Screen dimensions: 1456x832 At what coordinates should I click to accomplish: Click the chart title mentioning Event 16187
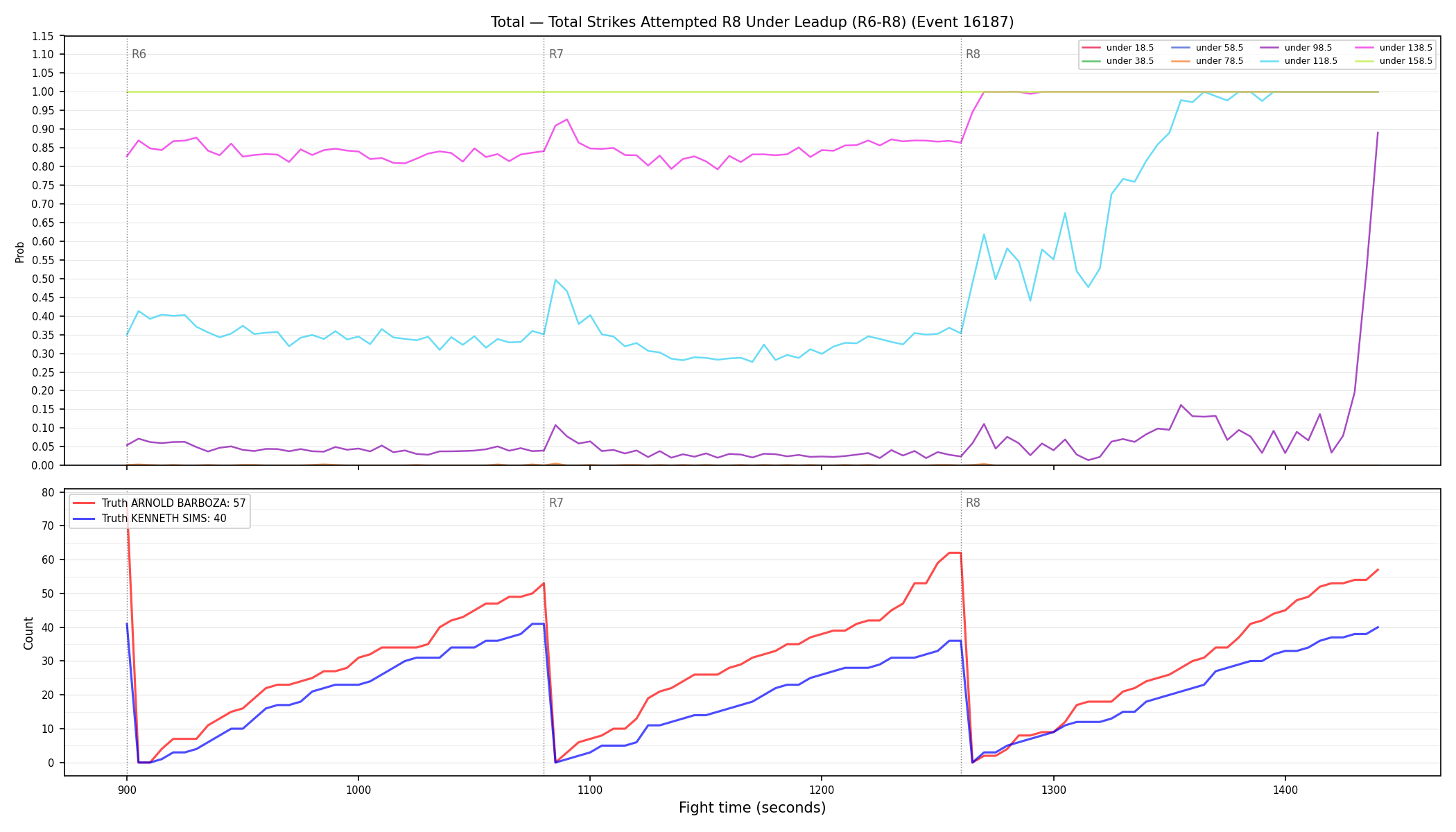(x=752, y=22)
